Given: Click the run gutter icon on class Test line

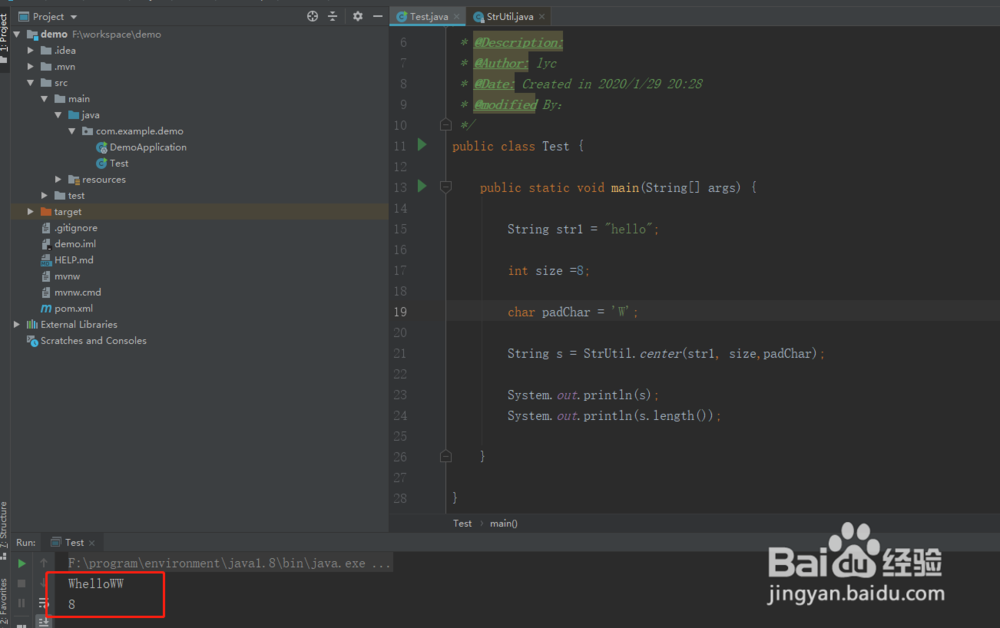Looking at the screenshot, I should [x=422, y=145].
